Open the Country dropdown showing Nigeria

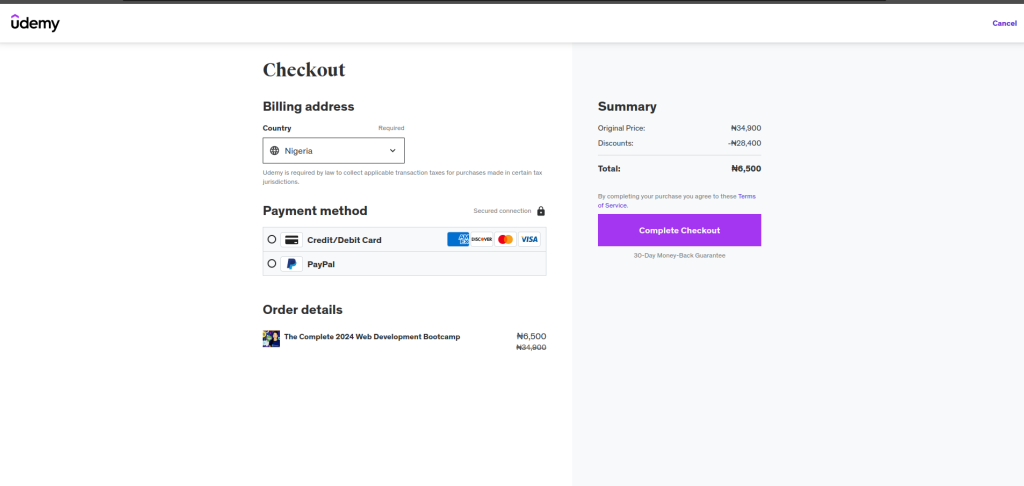(334, 150)
